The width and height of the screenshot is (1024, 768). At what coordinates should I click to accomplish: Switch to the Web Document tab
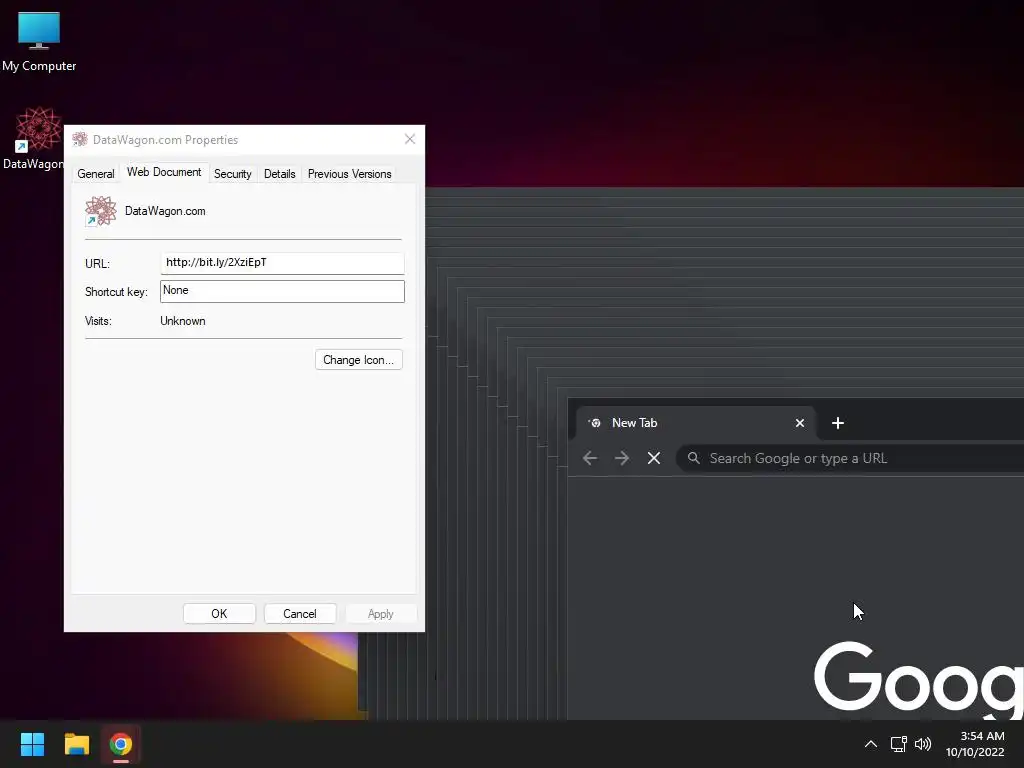click(164, 172)
